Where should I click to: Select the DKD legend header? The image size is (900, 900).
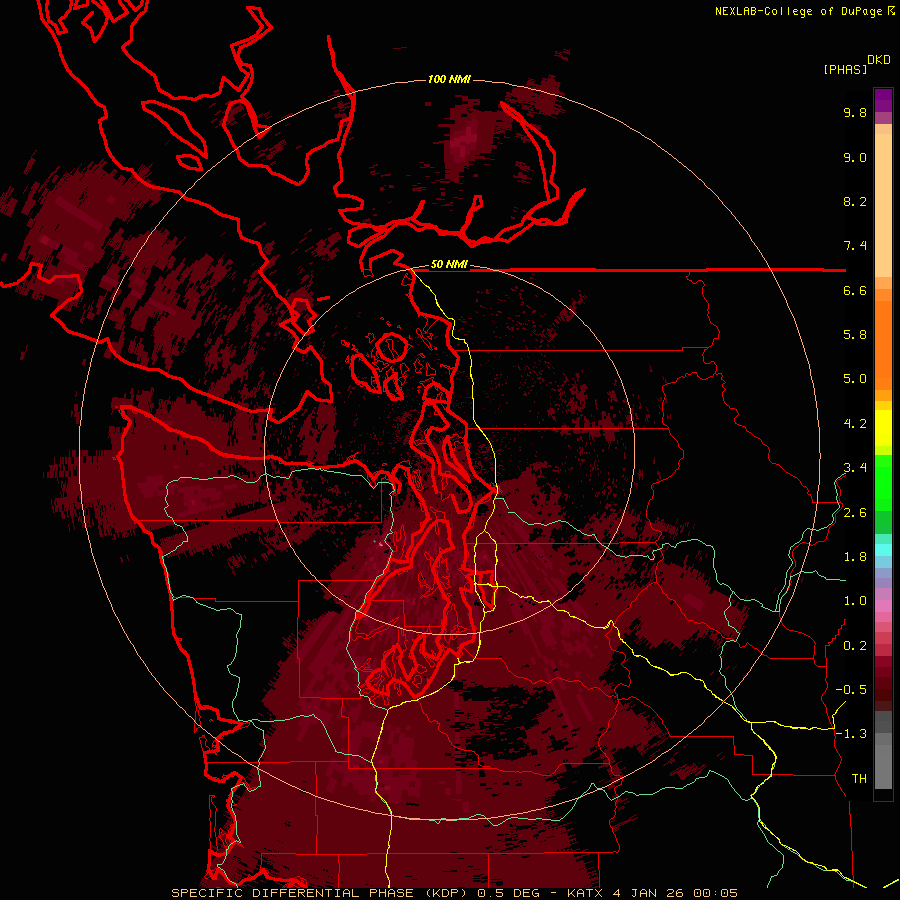pos(879,60)
